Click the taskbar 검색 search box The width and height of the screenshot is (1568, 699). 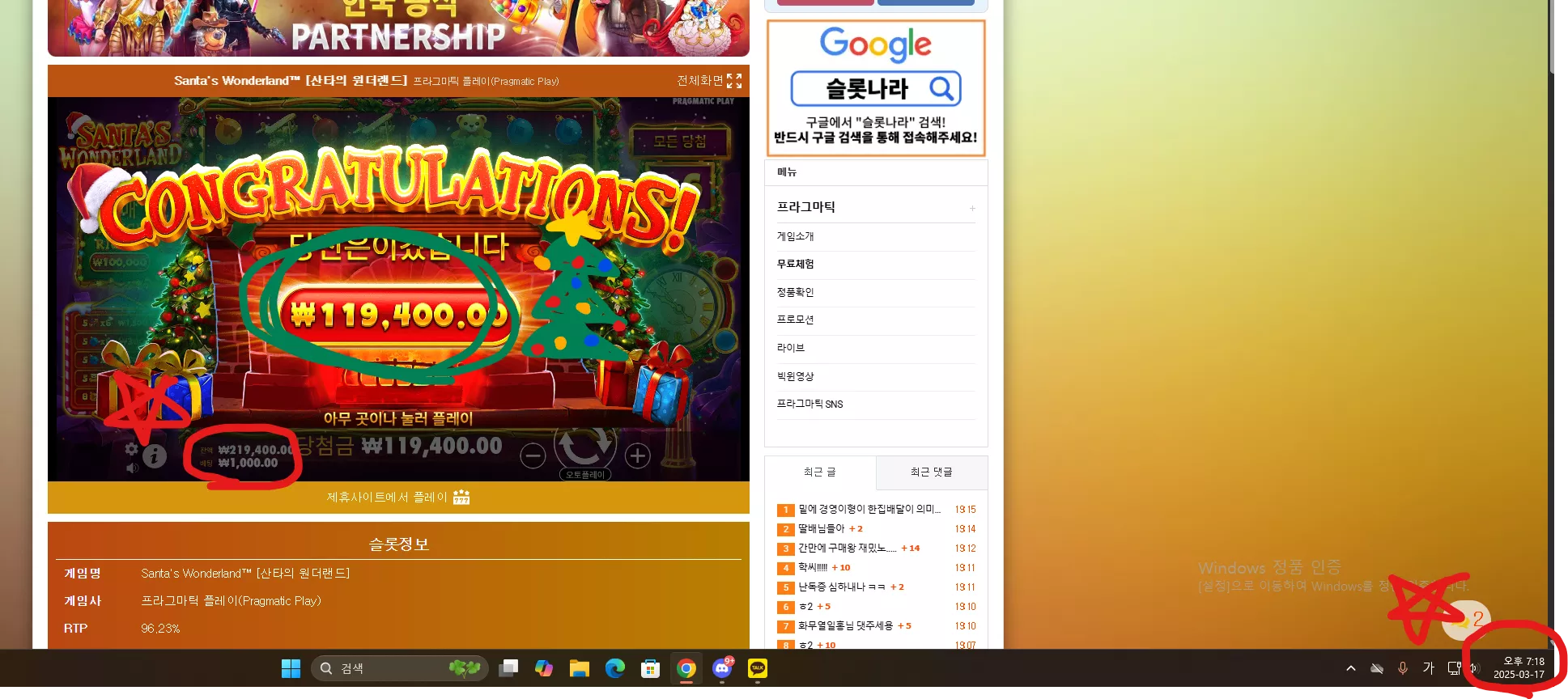[400, 668]
